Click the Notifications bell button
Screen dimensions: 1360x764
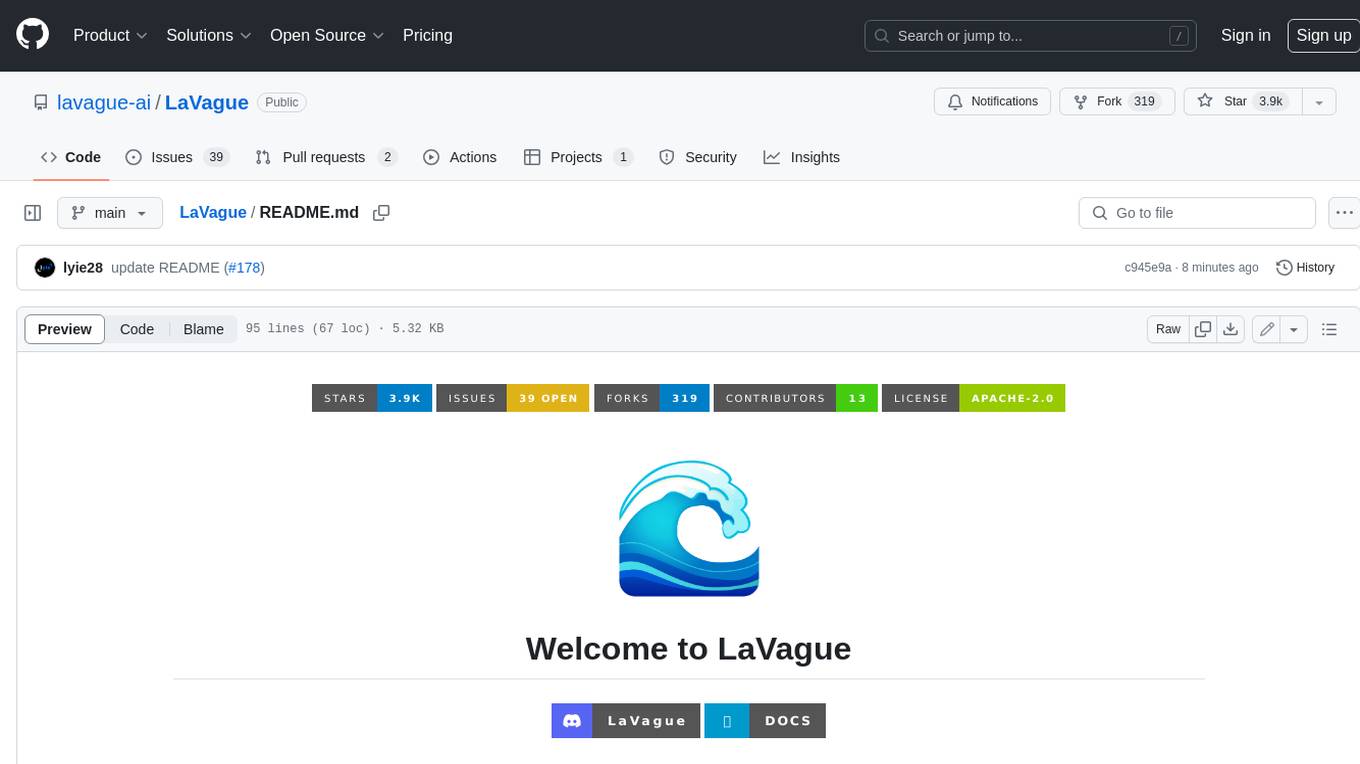[x=993, y=101]
